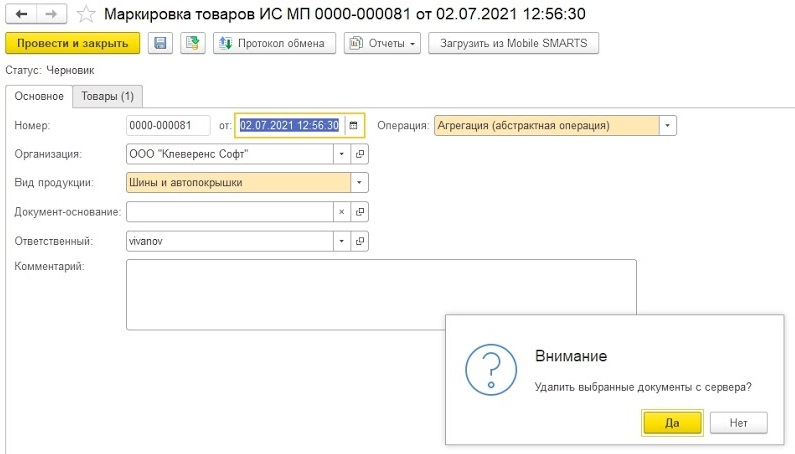The height and width of the screenshot is (454, 795).
Task: Click the back navigation arrow
Action: tap(21, 14)
